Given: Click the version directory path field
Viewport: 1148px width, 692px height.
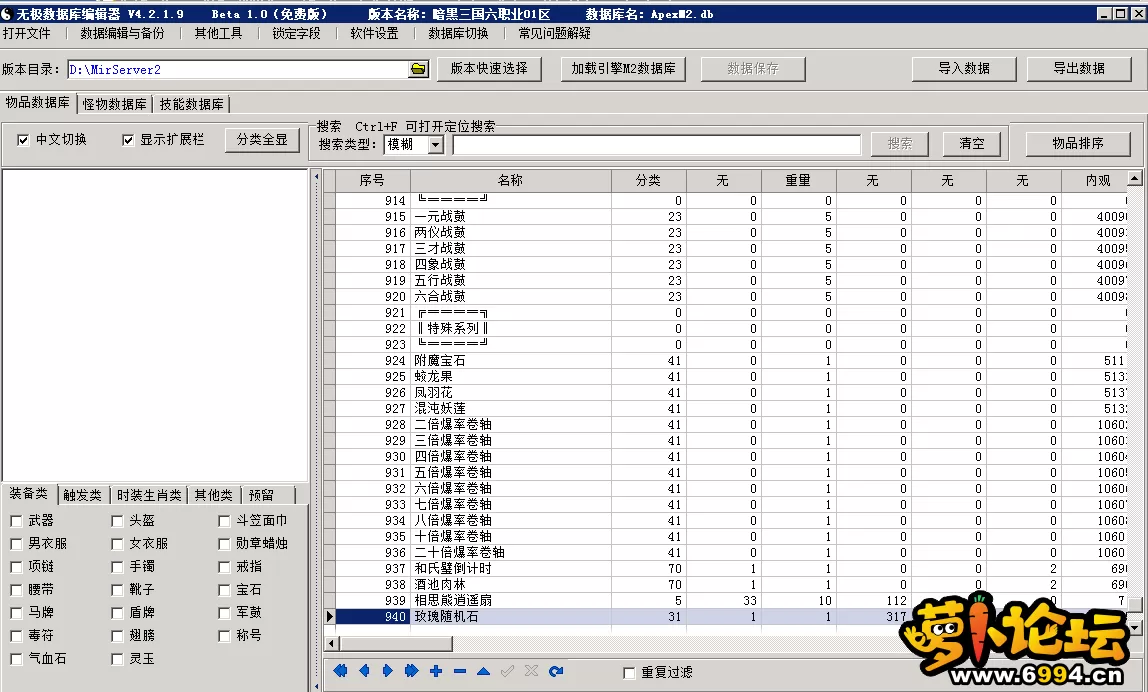Looking at the screenshot, I should [238, 70].
